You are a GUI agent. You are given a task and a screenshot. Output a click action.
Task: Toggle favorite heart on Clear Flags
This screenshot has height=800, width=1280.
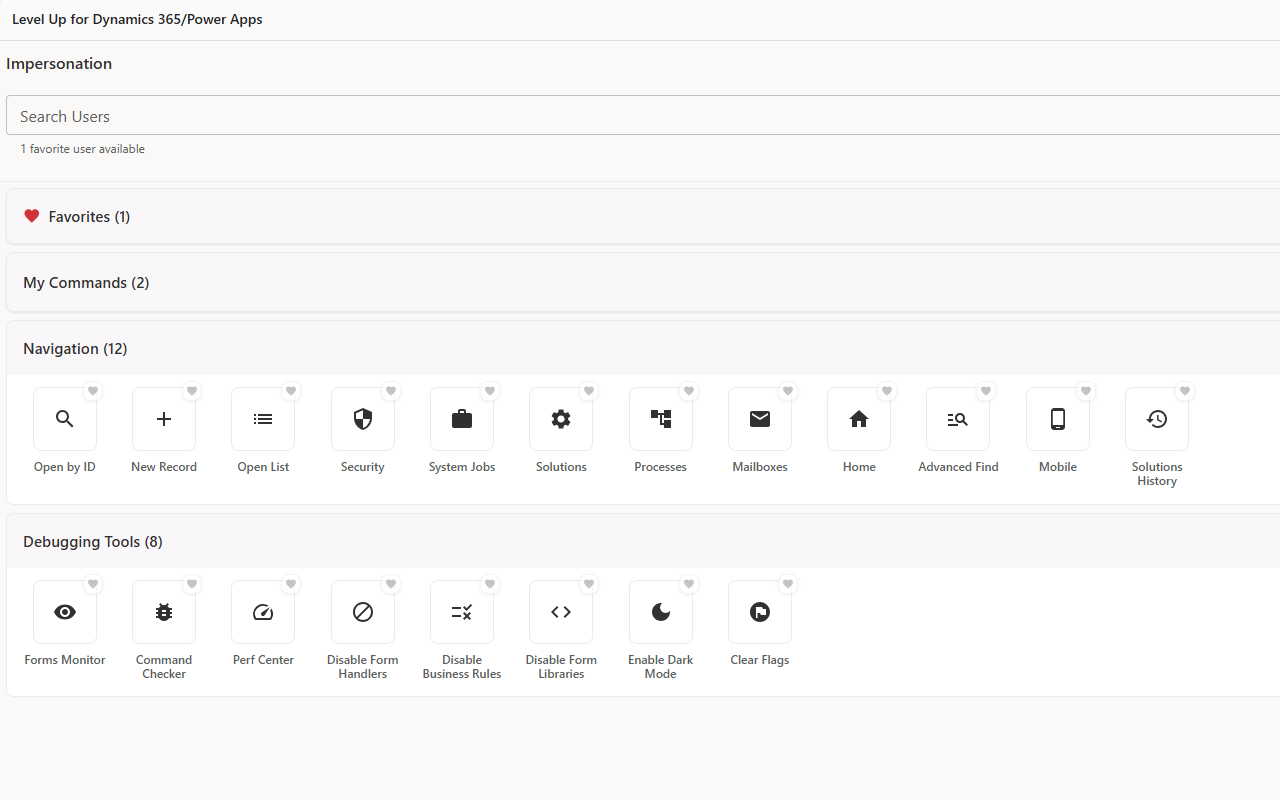[x=788, y=584]
